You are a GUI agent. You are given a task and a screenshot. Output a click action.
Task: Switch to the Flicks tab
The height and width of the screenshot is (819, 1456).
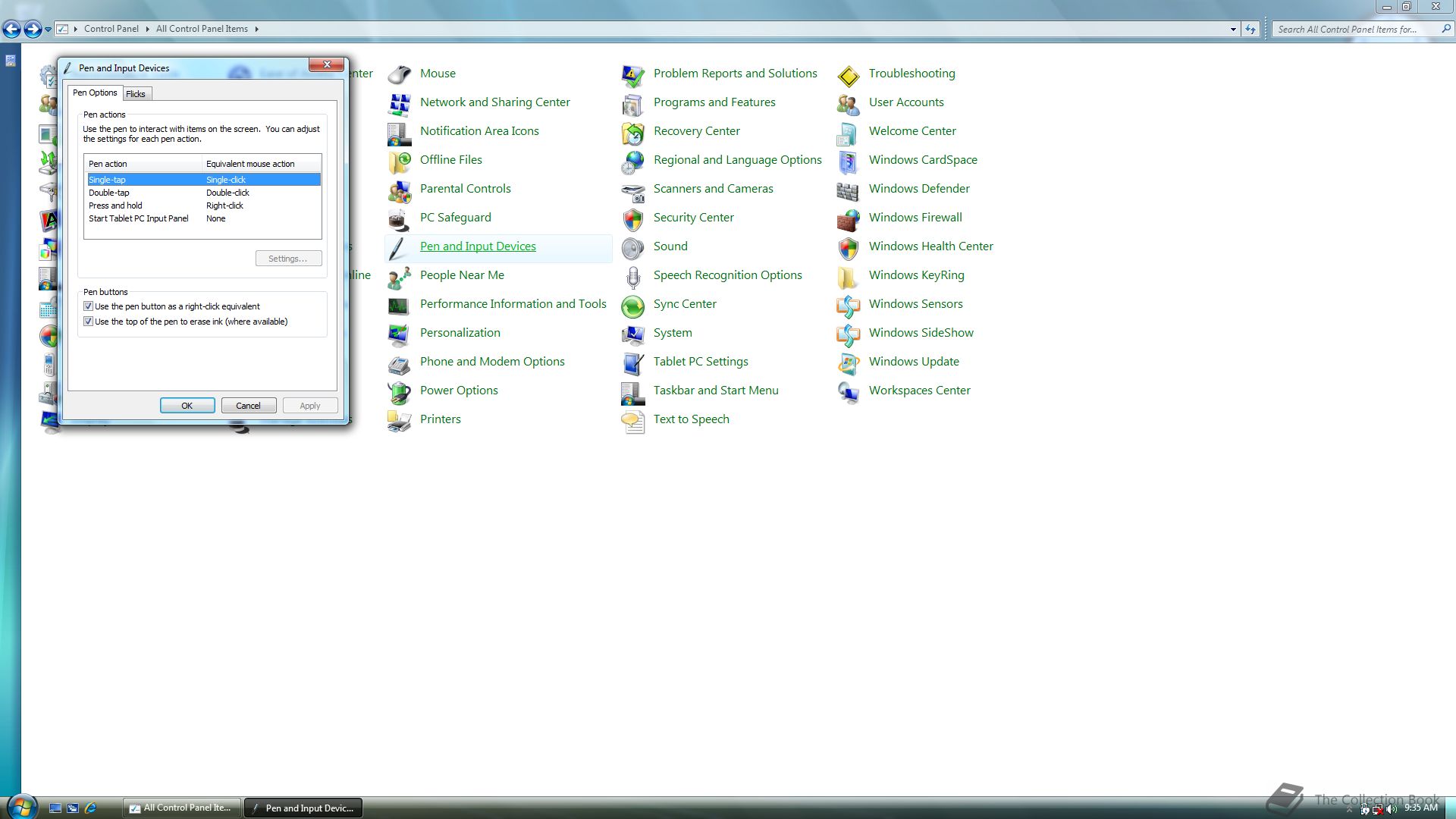click(136, 94)
